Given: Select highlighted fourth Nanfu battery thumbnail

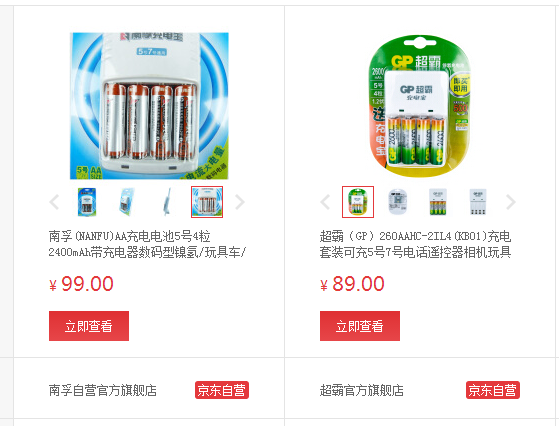Looking at the screenshot, I should click(207, 202).
